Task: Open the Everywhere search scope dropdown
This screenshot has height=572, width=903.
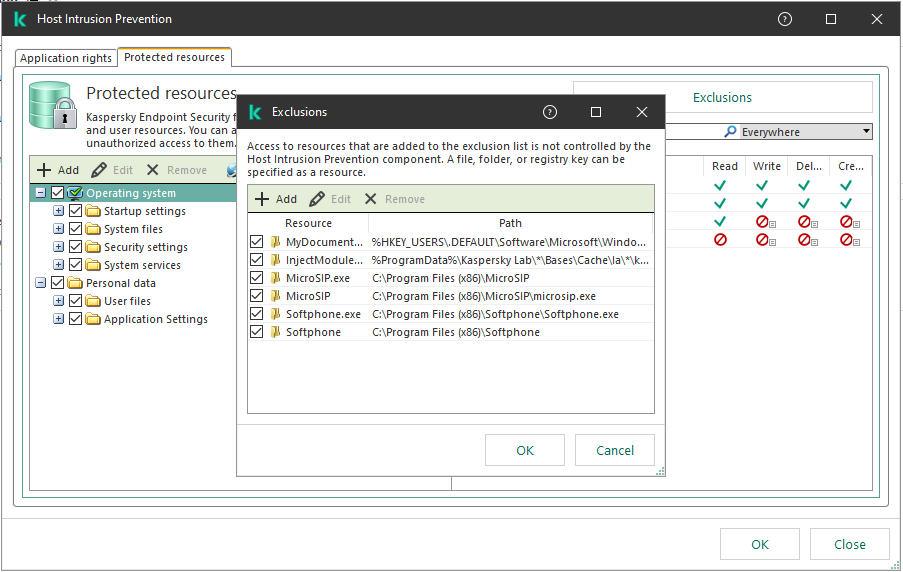Action: pyautogui.click(x=865, y=132)
